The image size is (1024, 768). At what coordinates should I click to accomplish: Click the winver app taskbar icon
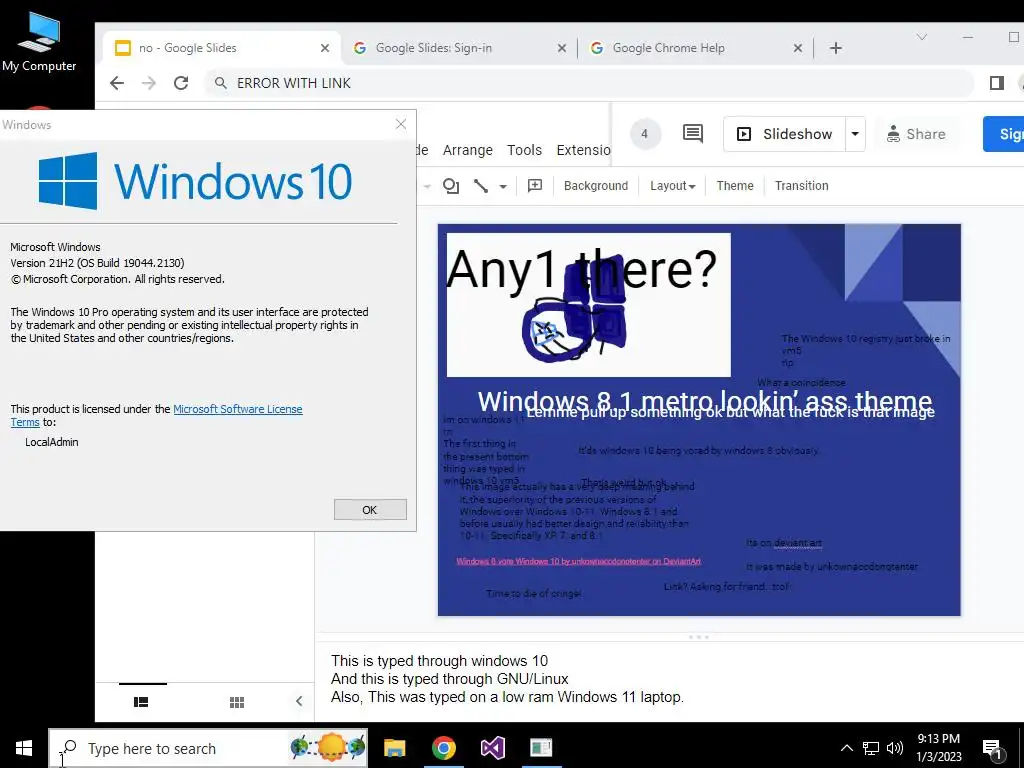click(x=541, y=748)
